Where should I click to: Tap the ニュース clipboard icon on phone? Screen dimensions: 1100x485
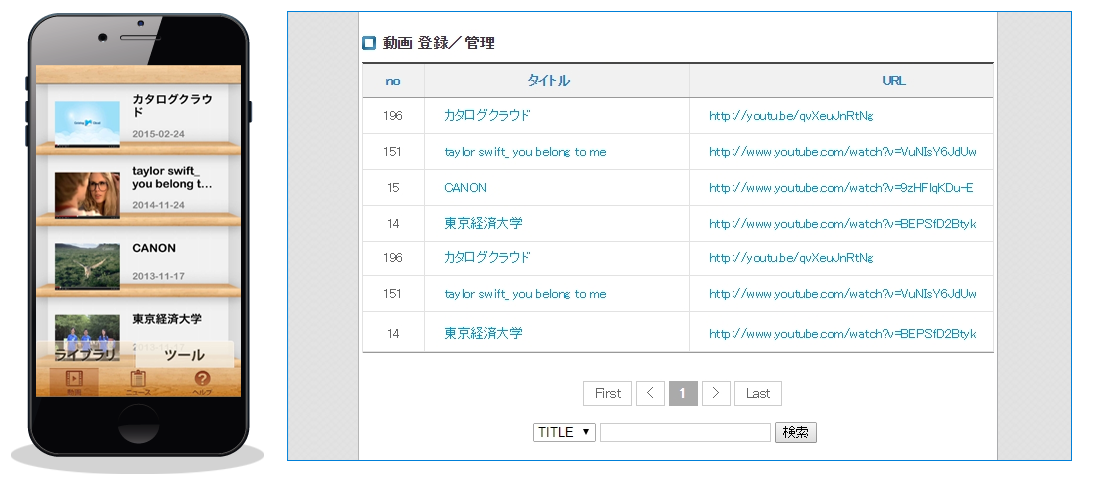click(x=138, y=380)
